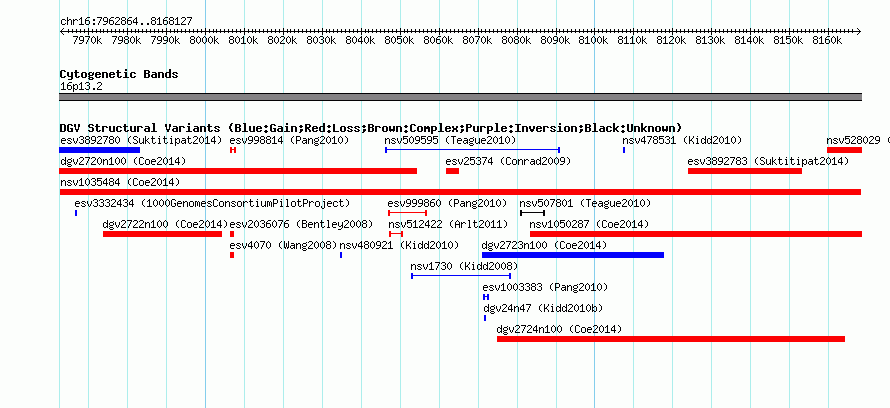Click the dgv2724n100 red loss bar
Screen dimensions: 890x408
pos(671,339)
